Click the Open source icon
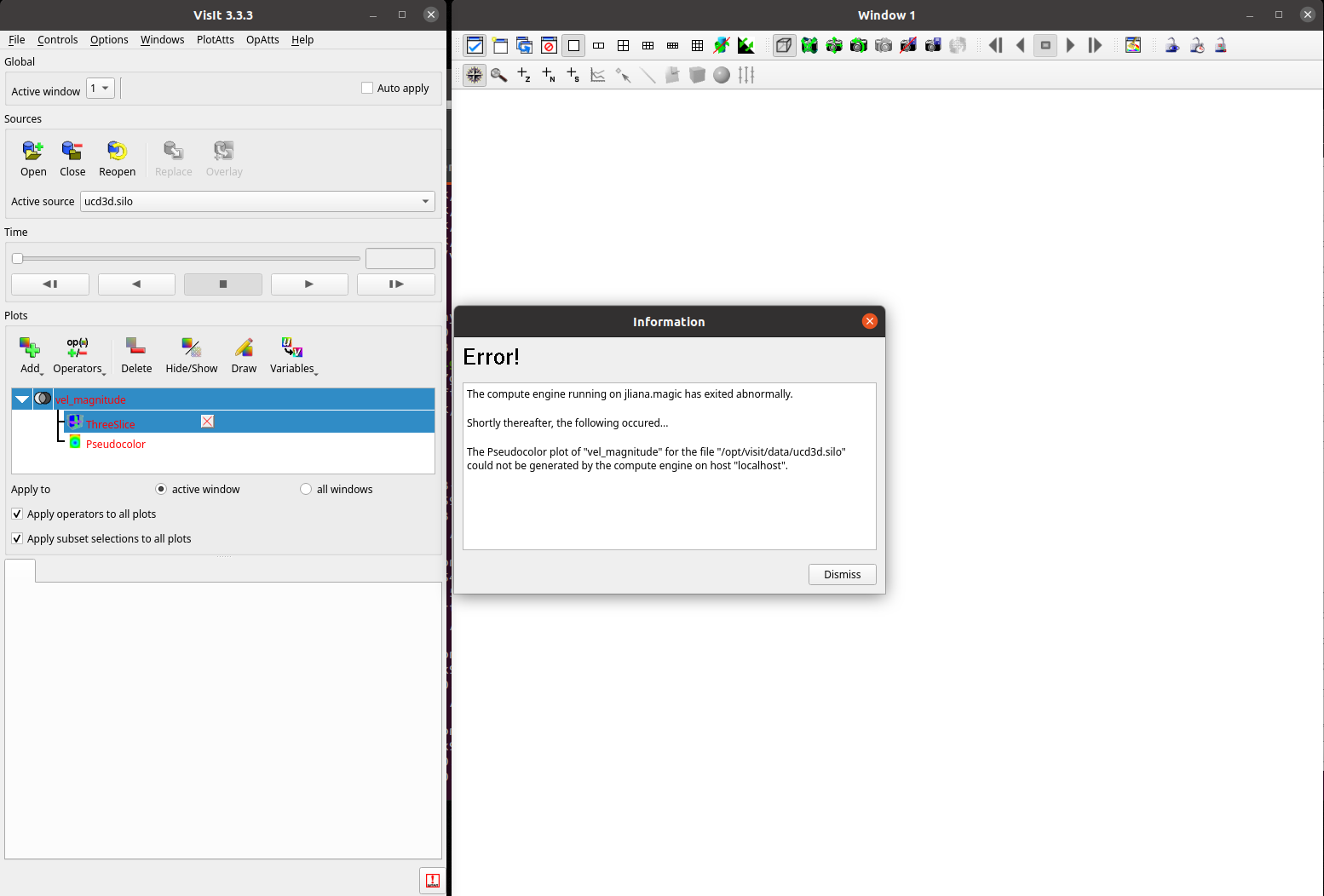Screen dimensions: 1324x896 click(33, 151)
